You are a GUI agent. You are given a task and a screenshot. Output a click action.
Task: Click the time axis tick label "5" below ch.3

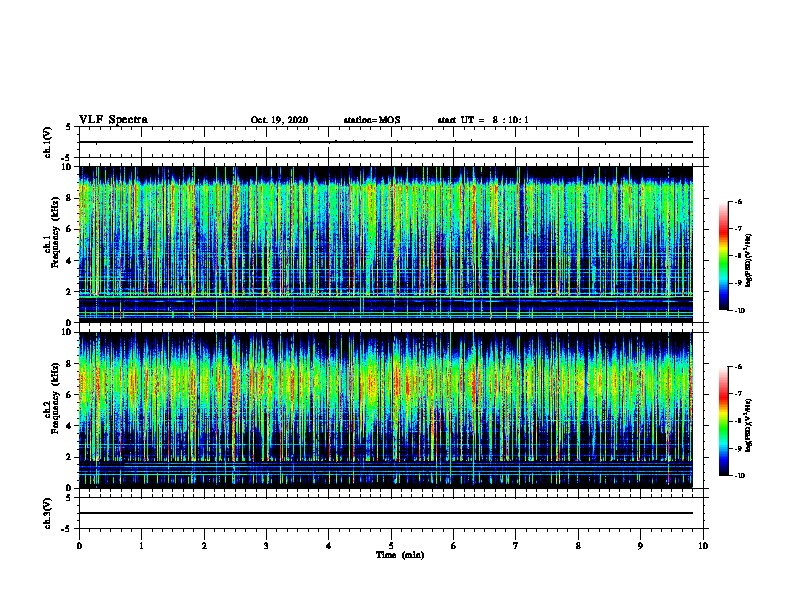point(391,546)
